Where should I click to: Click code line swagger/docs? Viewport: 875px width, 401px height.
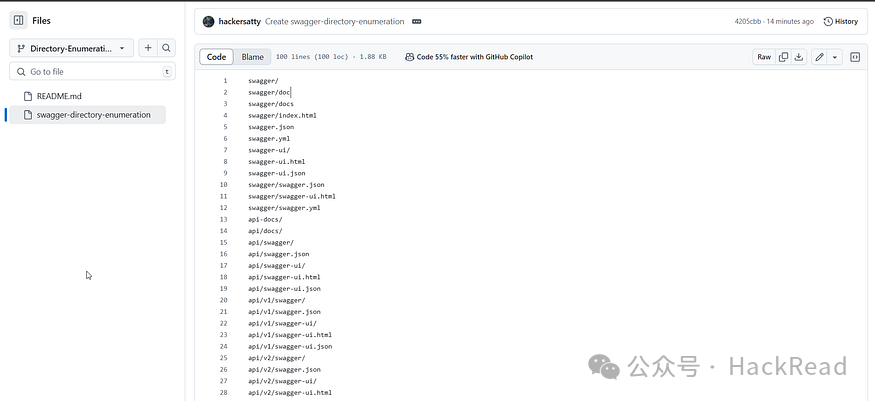(271, 104)
